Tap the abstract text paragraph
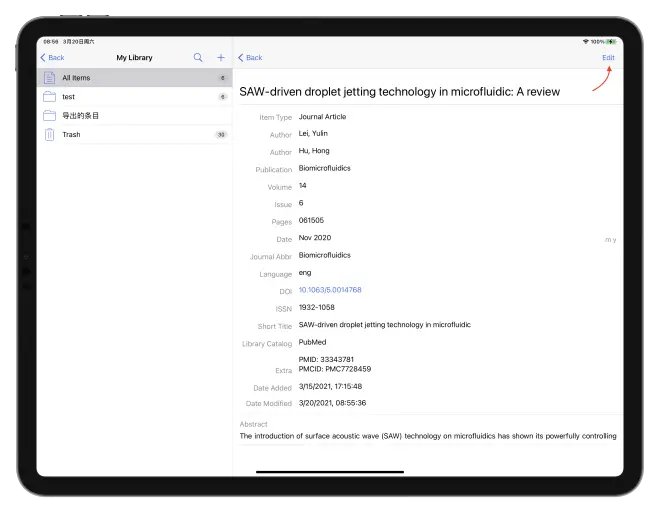Image resolution: width=660 pixels, height=513 pixels. click(x=428, y=436)
